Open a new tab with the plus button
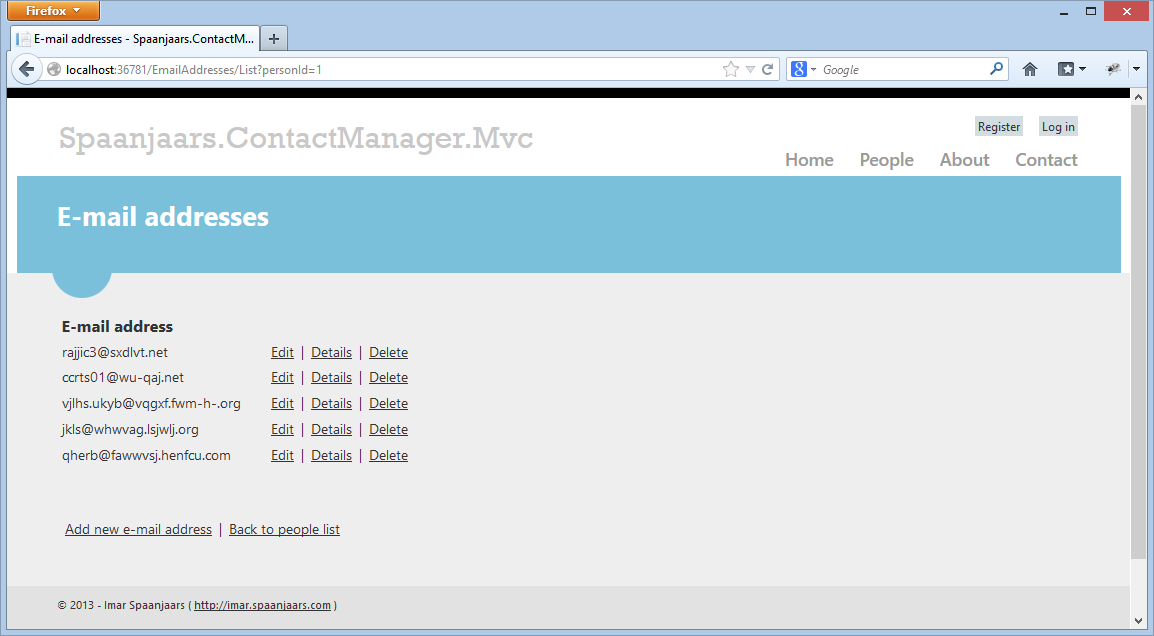 click(274, 39)
